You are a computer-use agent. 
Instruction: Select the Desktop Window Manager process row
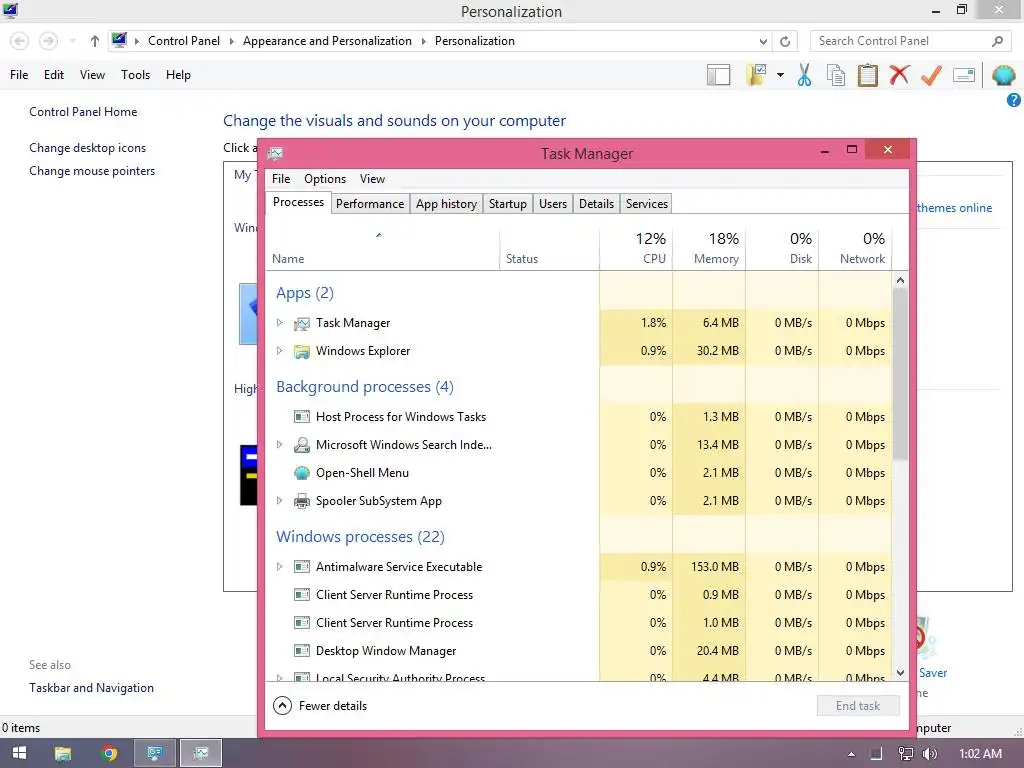(579, 651)
